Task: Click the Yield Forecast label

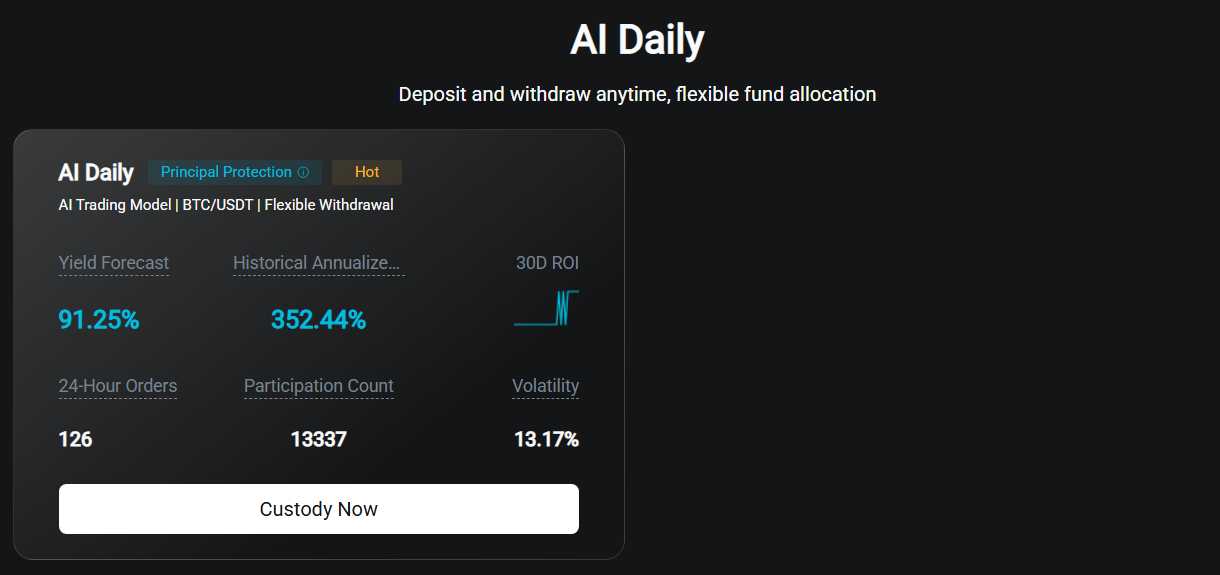Action: pos(114,263)
